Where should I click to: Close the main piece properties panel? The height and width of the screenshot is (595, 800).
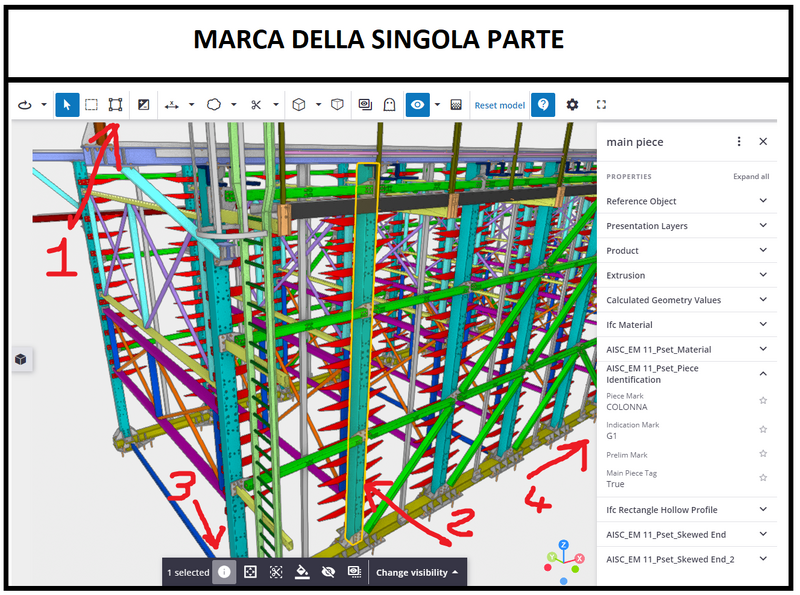tap(763, 141)
